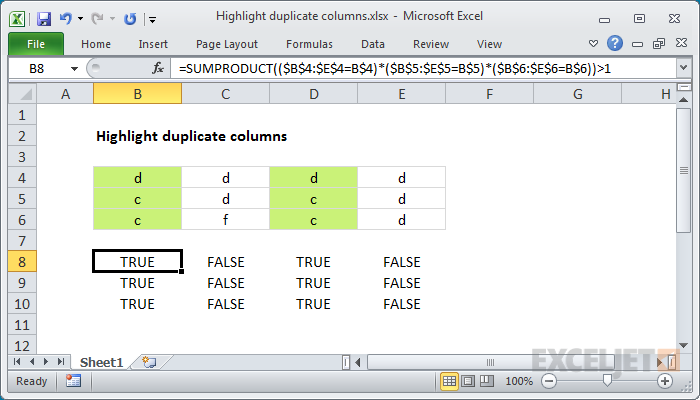The height and width of the screenshot is (400, 700).
Task: Open Excel Help question mark icon
Action: point(615,43)
